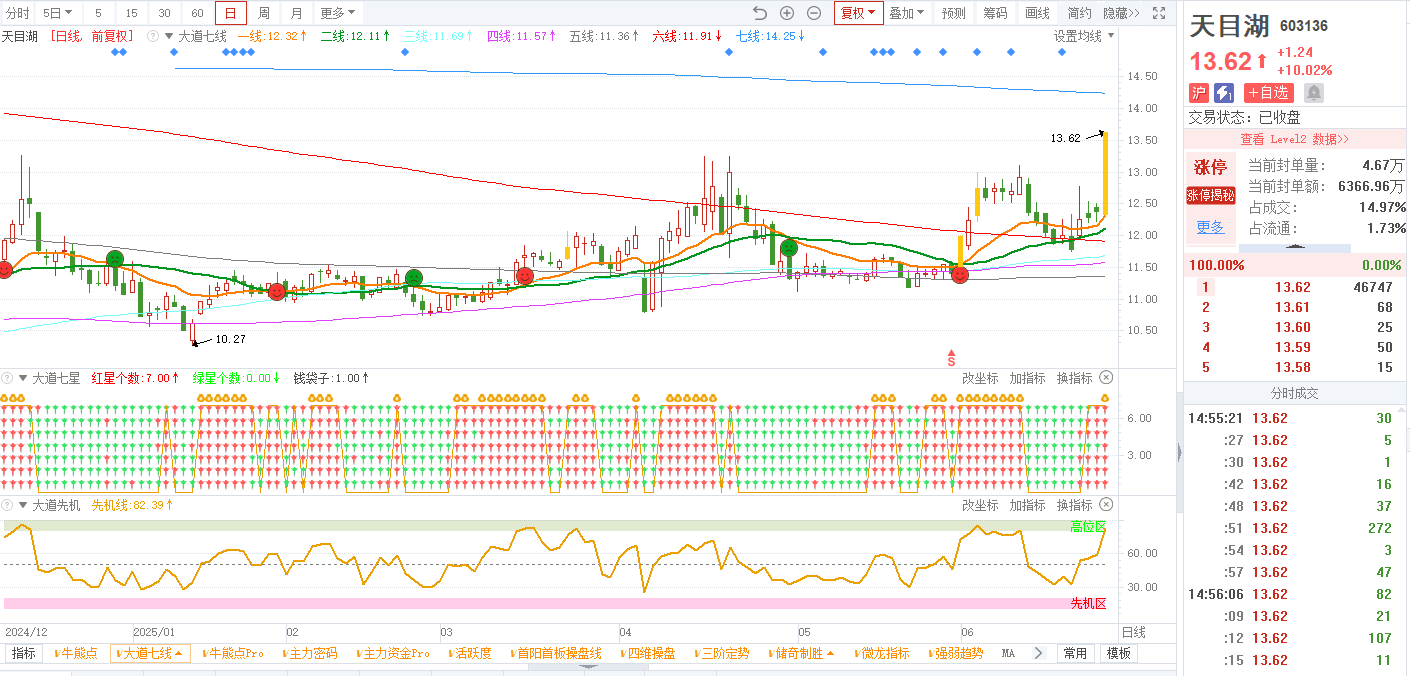Switch to 主力密码 indicator tab

(x=311, y=653)
